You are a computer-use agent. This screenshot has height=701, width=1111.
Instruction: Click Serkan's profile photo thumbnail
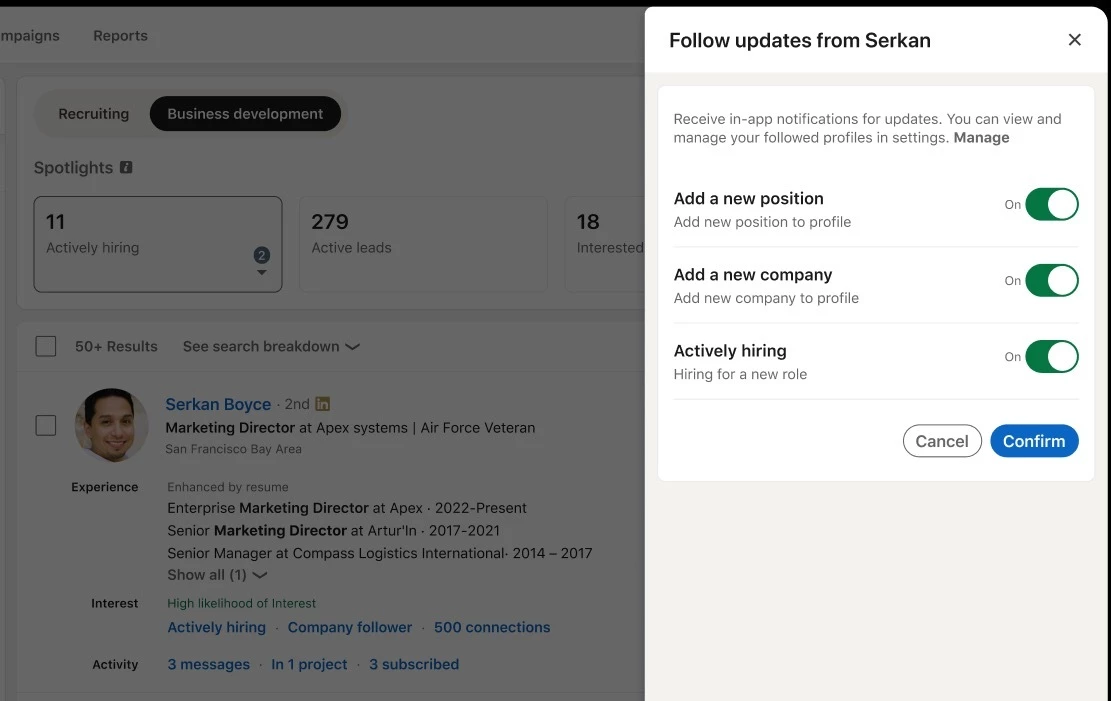[111, 425]
